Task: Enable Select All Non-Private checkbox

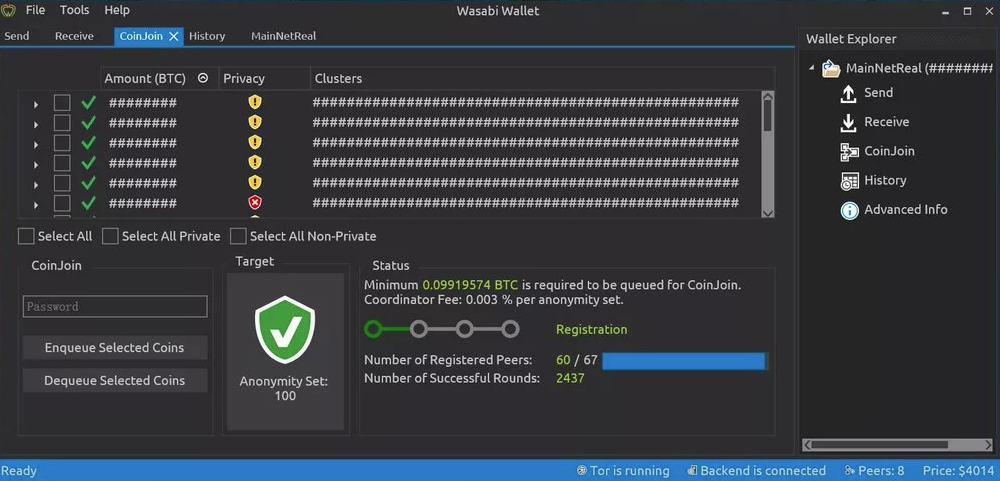Action: pyautogui.click(x=239, y=237)
